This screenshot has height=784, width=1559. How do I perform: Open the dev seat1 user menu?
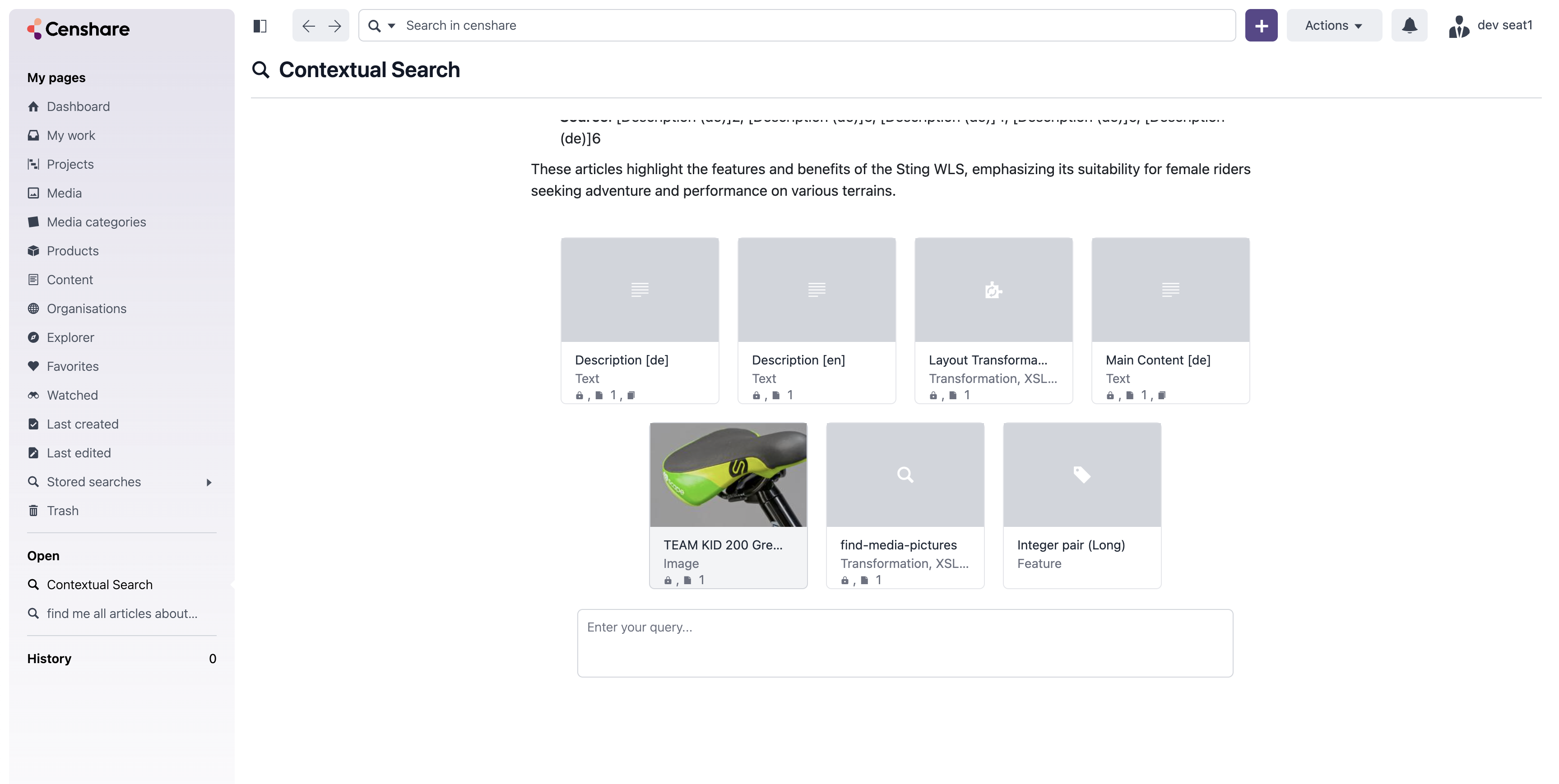[x=1490, y=25]
